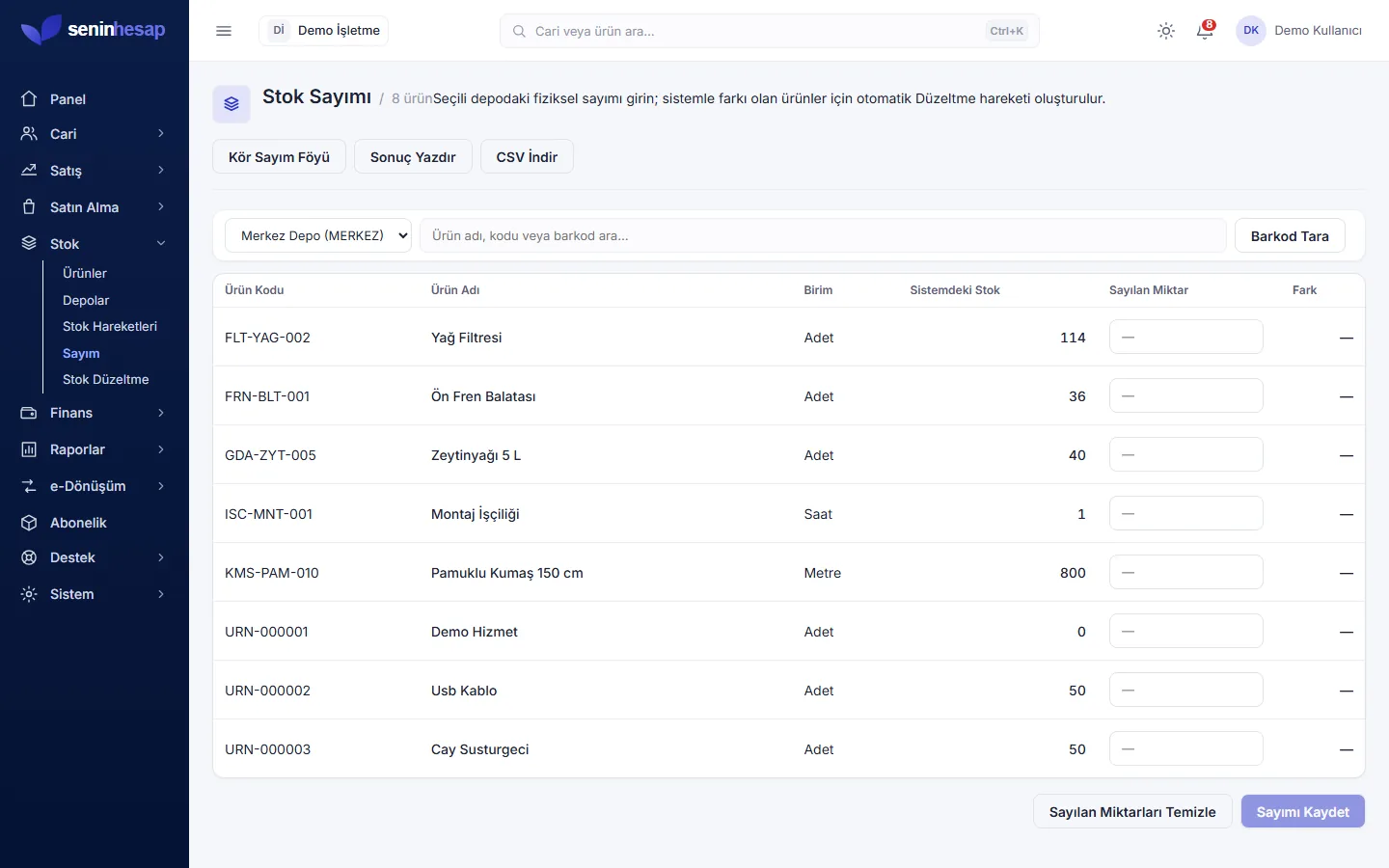Screen dimensions: 1389x868
Task: Expand the Sistem menu chevron
Action: pos(161,594)
